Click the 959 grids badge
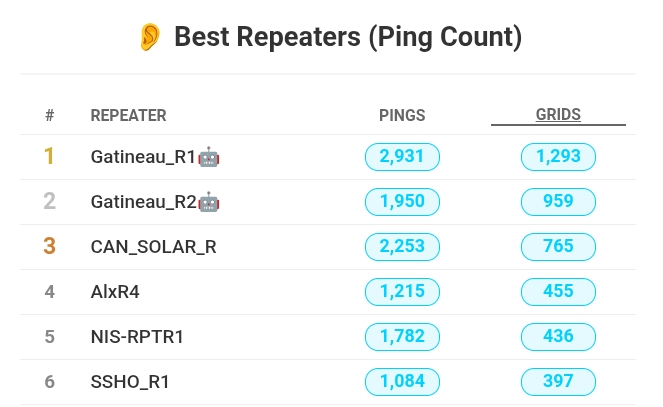The image size is (663, 407). pyautogui.click(x=558, y=202)
